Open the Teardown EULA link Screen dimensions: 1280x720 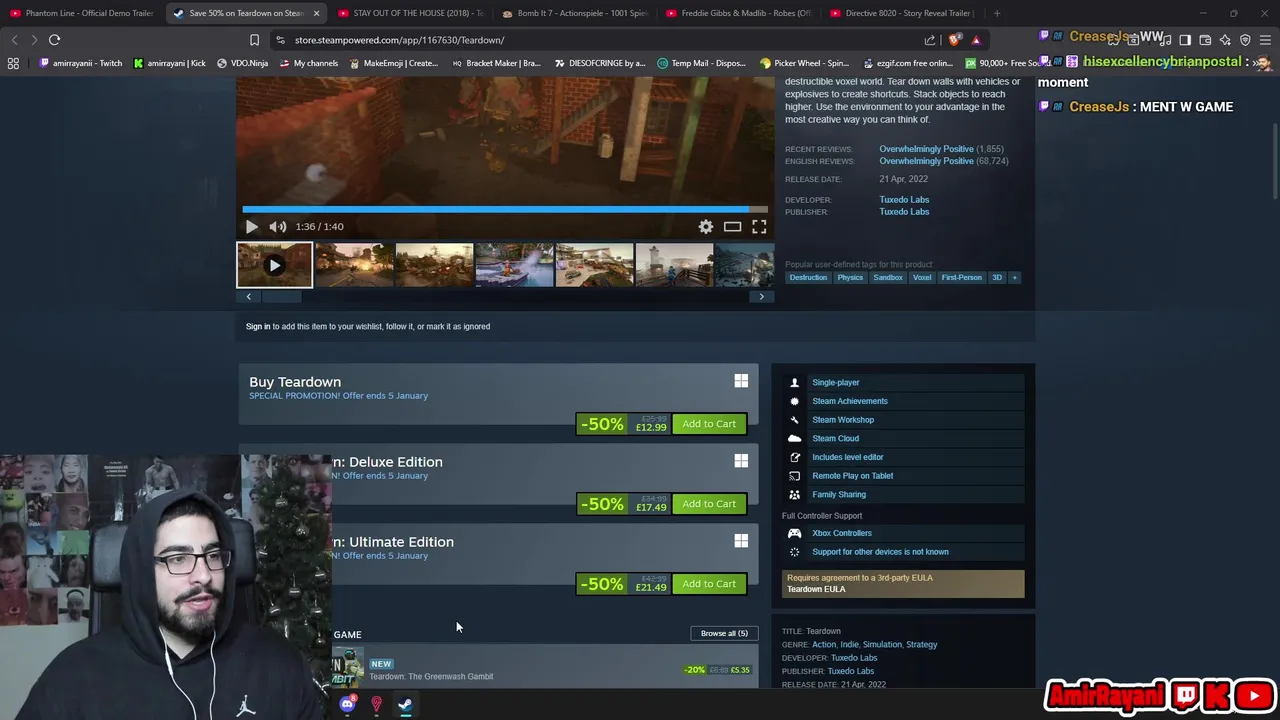pos(816,589)
